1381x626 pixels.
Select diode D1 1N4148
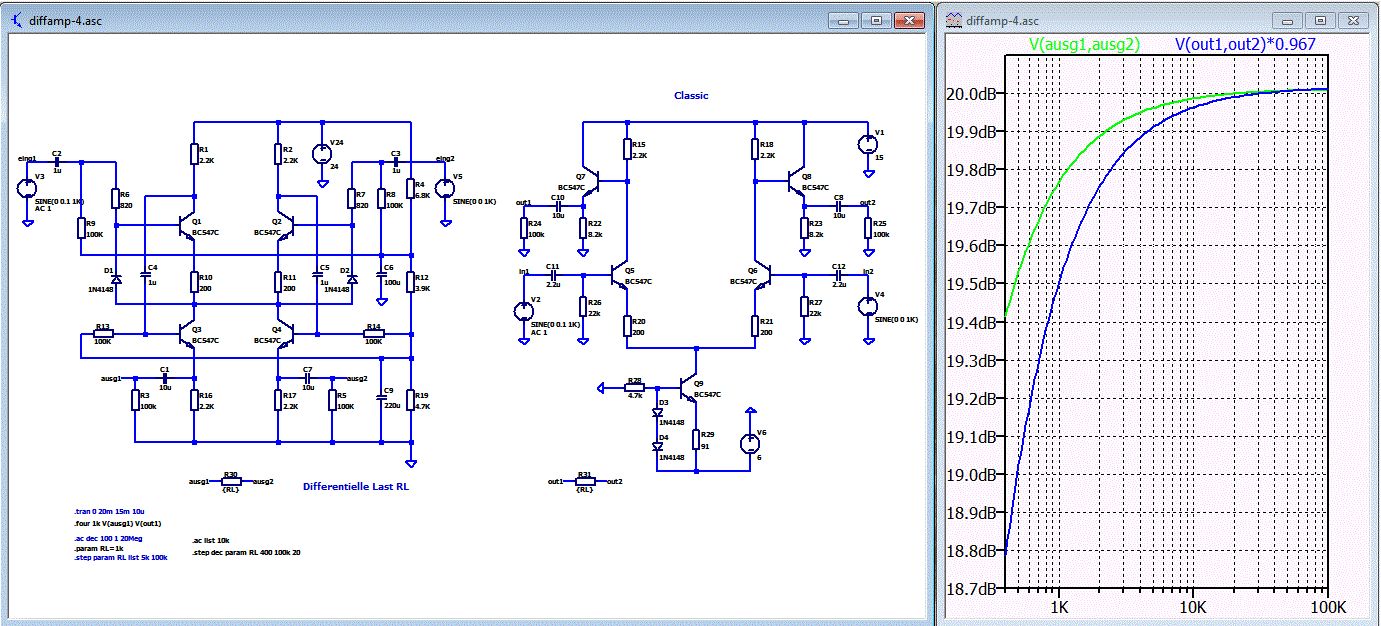(x=116, y=279)
